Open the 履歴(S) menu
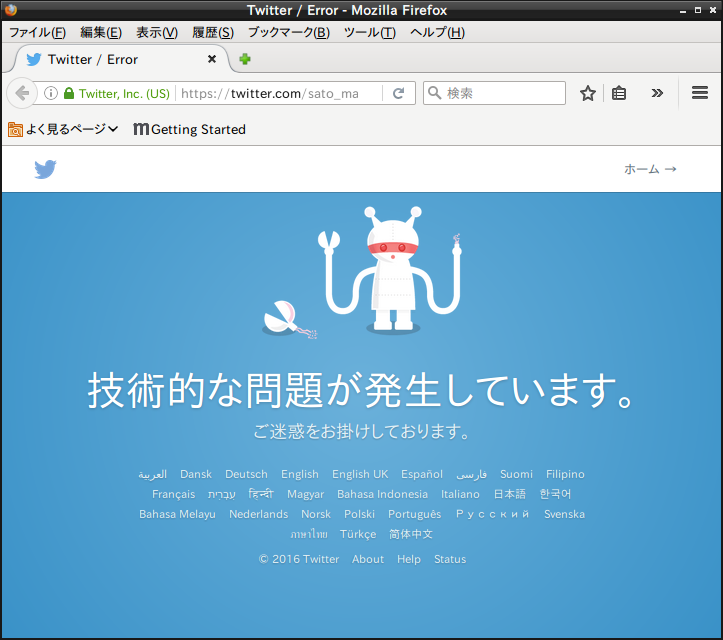723x640 pixels. [213, 32]
